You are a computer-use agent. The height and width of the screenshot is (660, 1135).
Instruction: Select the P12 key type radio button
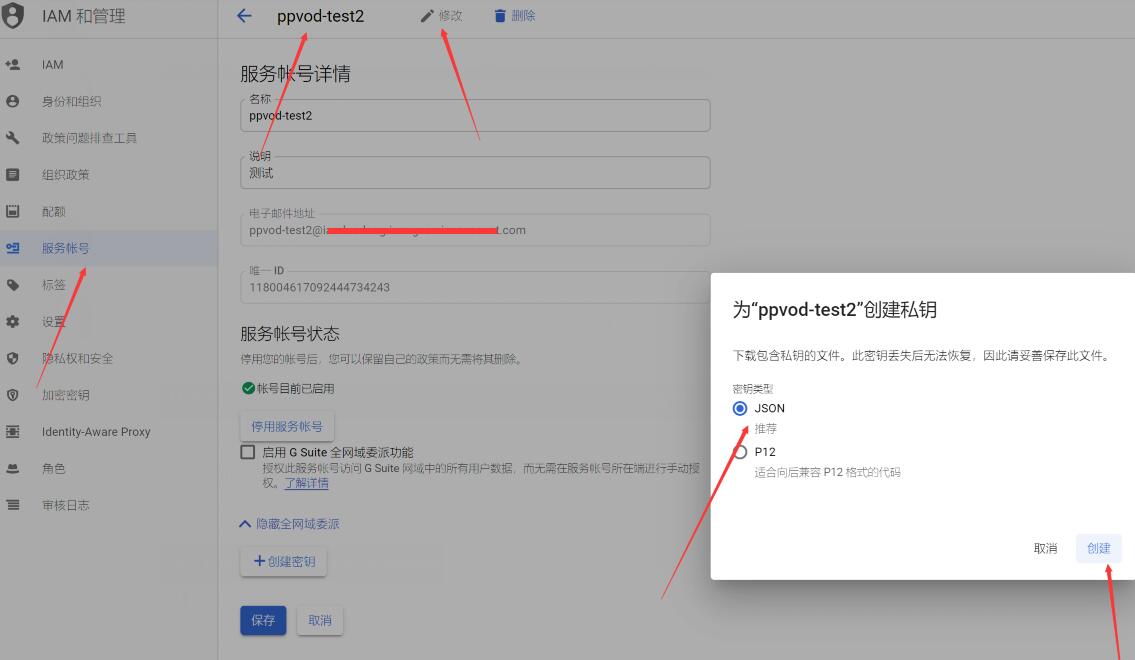tap(740, 449)
